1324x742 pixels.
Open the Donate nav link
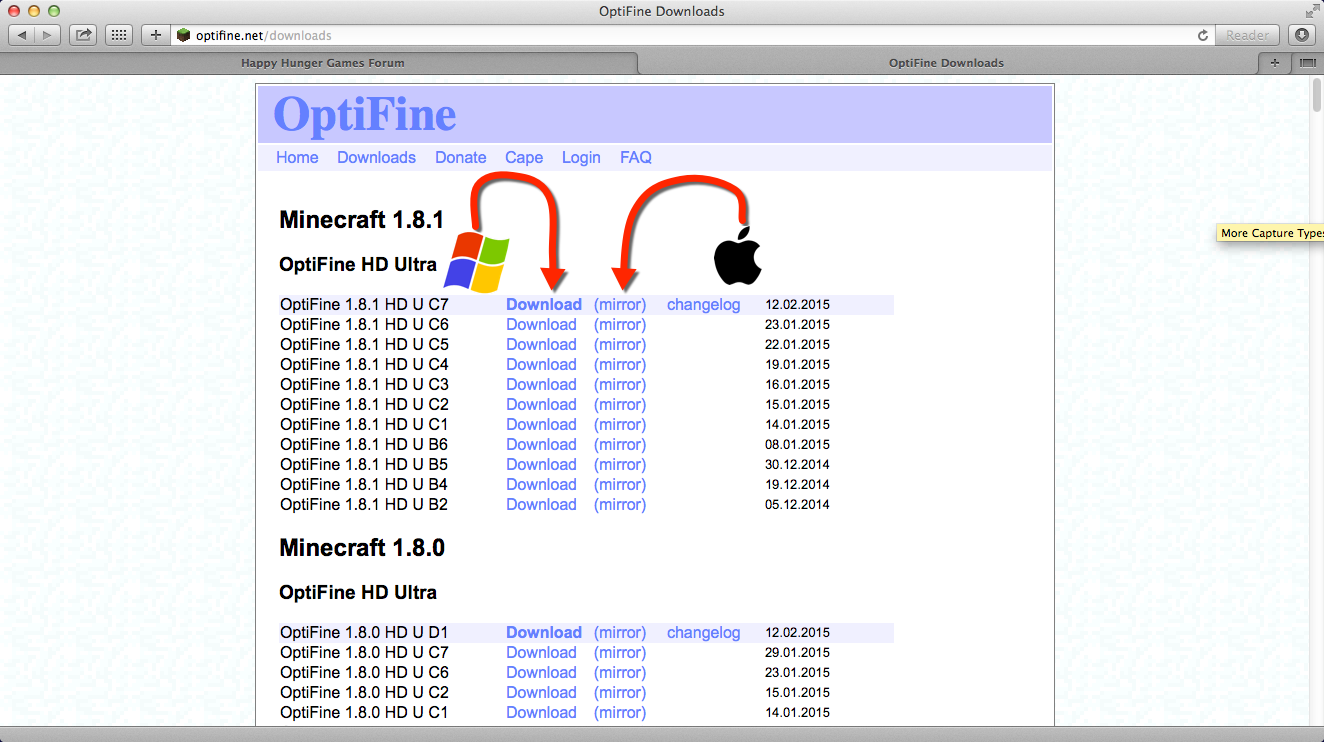461,158
